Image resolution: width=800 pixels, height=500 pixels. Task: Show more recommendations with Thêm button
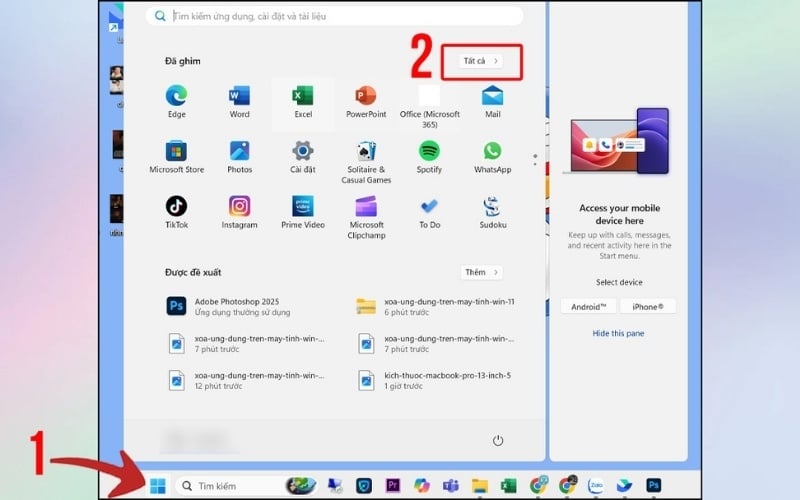click(x=482, y=272)
